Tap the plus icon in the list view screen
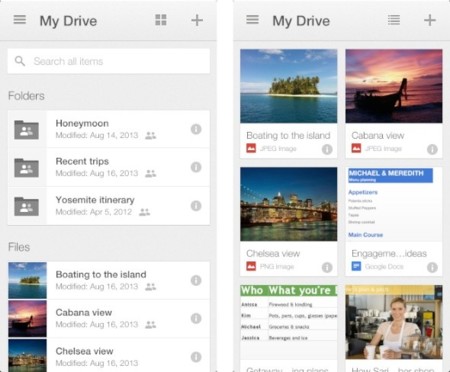This screenshot has width=450, height=372. 197,20
